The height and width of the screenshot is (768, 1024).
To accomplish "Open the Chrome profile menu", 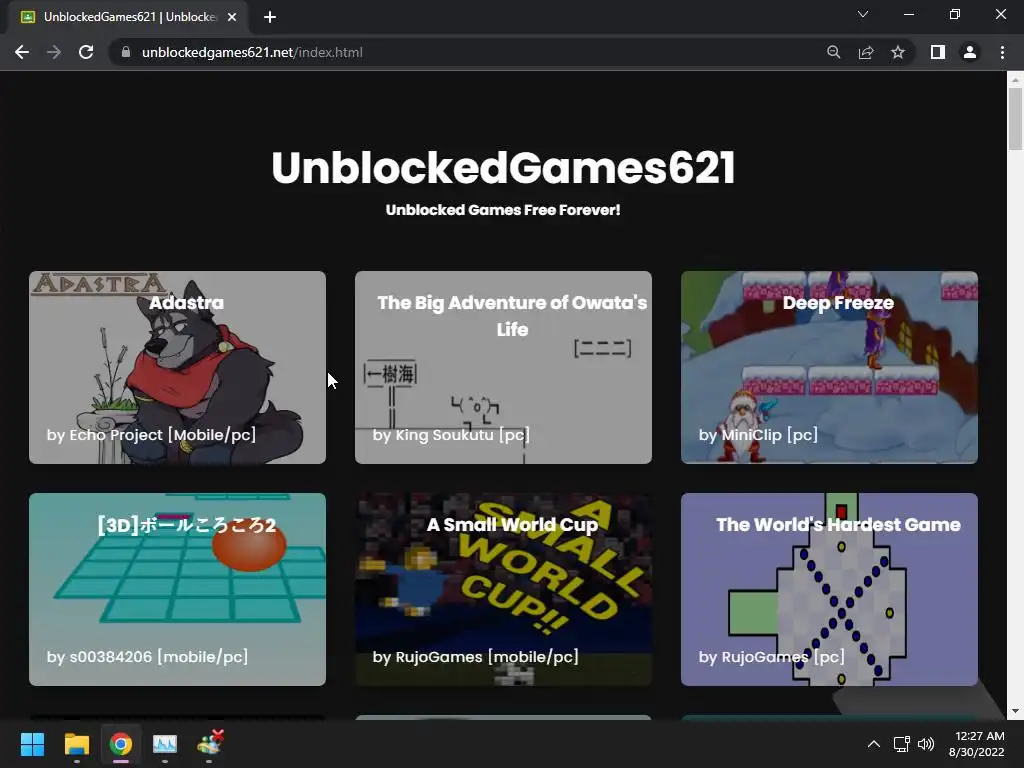I will 970,52.
